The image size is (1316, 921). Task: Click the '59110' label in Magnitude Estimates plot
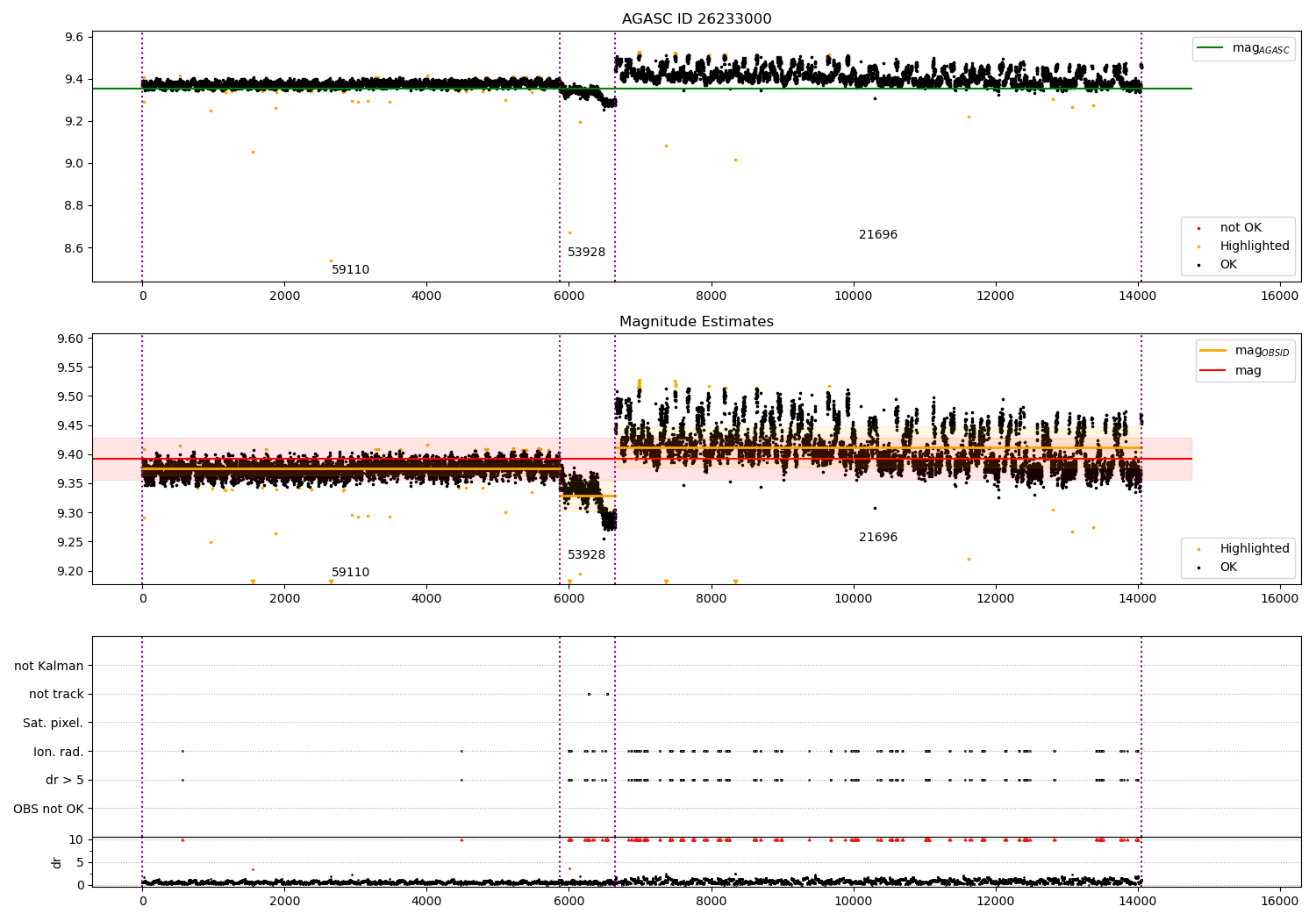[350, 573]
